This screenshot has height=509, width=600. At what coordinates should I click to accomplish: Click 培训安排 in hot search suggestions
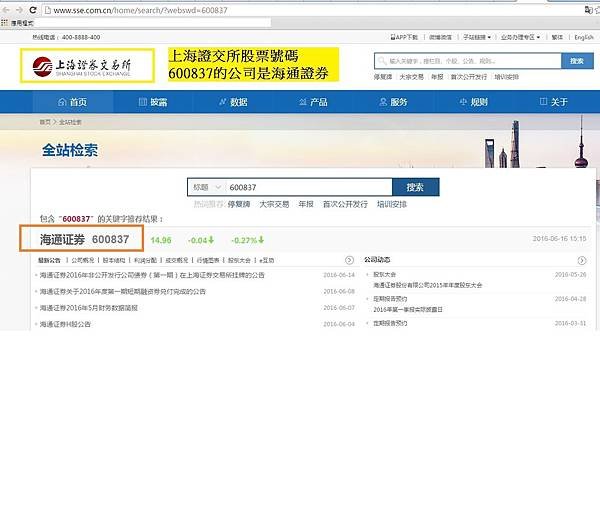(392, 204)
